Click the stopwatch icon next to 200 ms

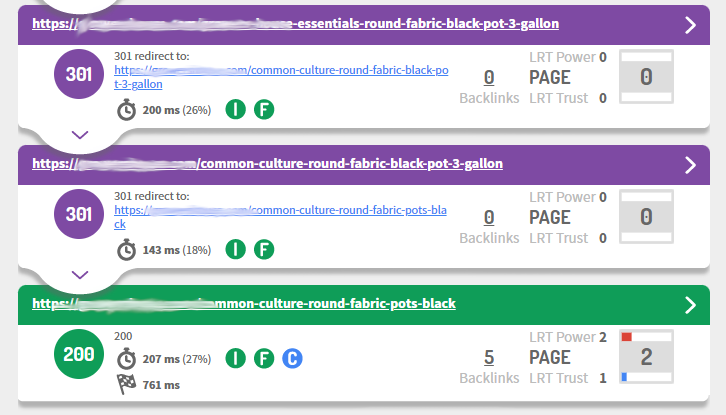click(127, 110)
